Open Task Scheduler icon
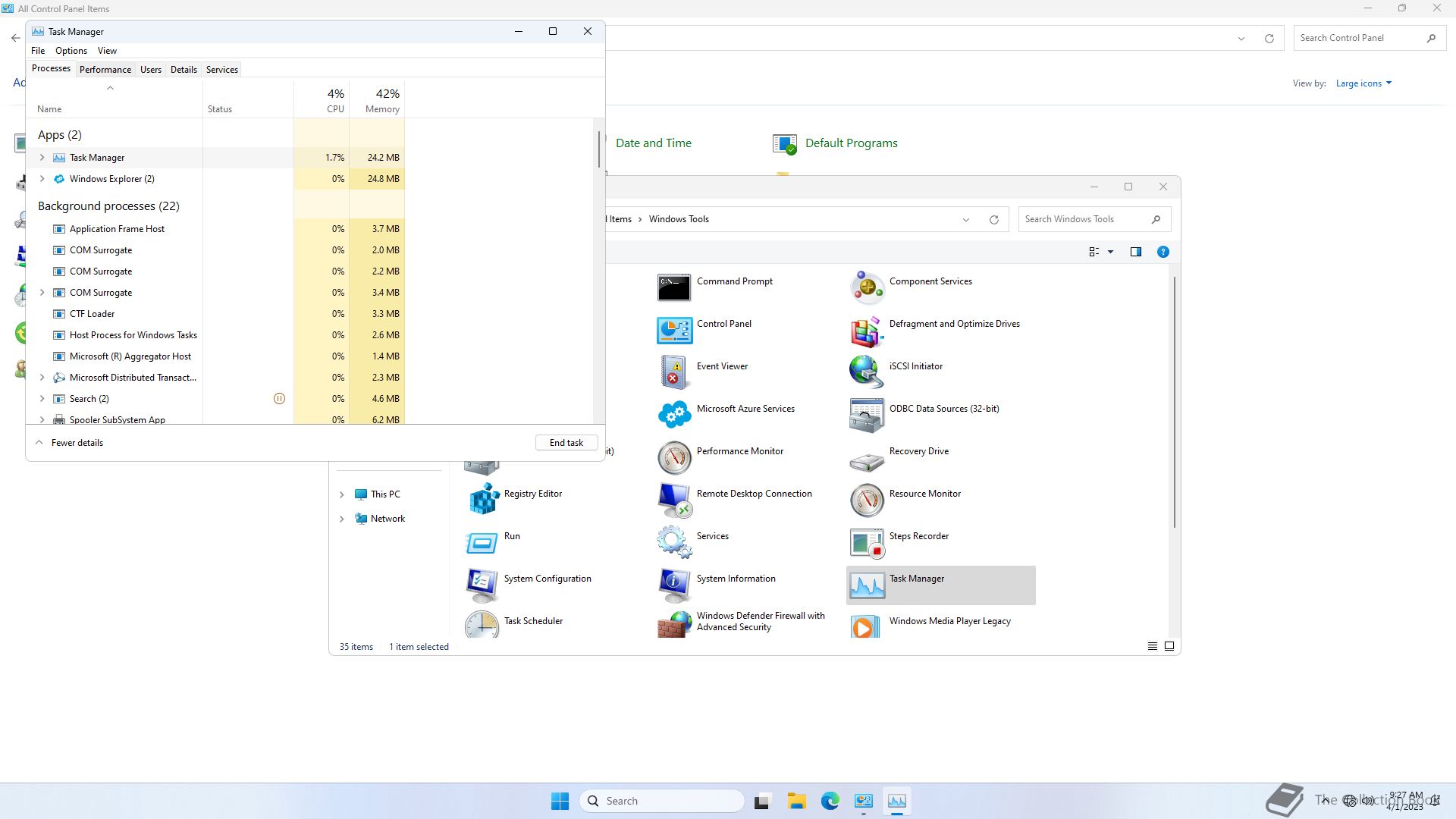 [x=481, y=625]
